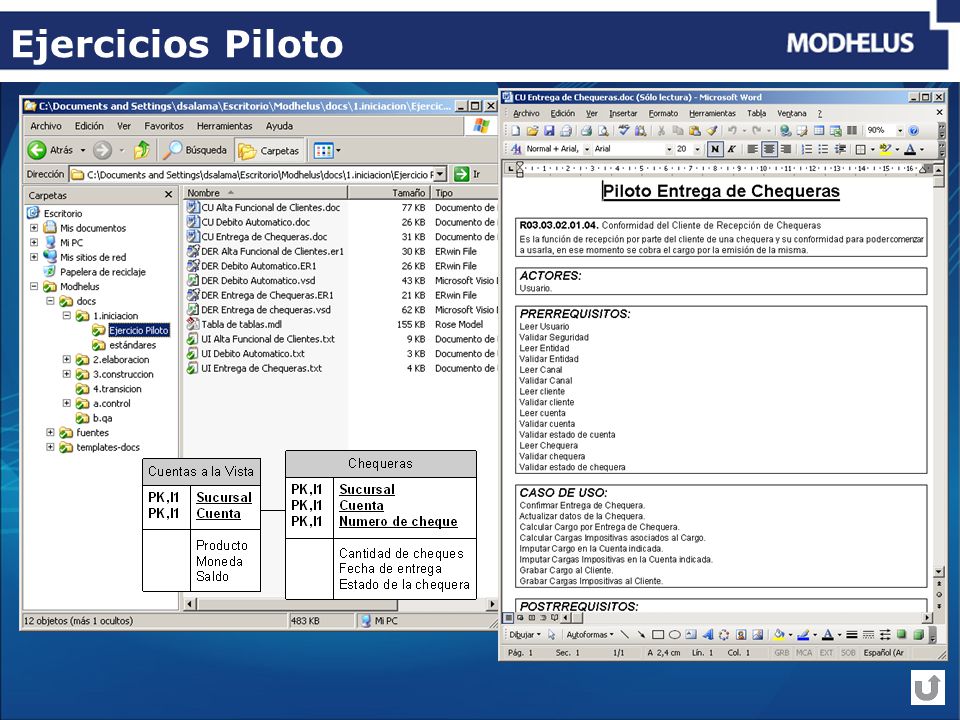Toggle the bulleted list button

coord(823,149)
